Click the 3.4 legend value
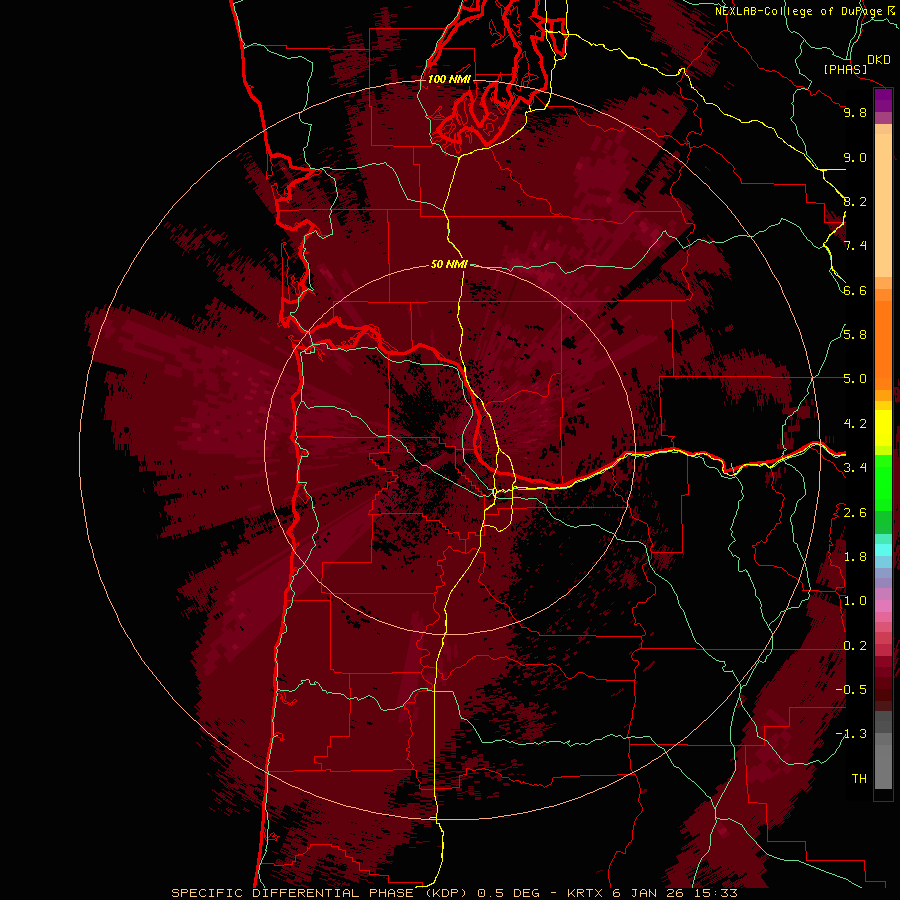900x900 pixels. coord(855,468)
